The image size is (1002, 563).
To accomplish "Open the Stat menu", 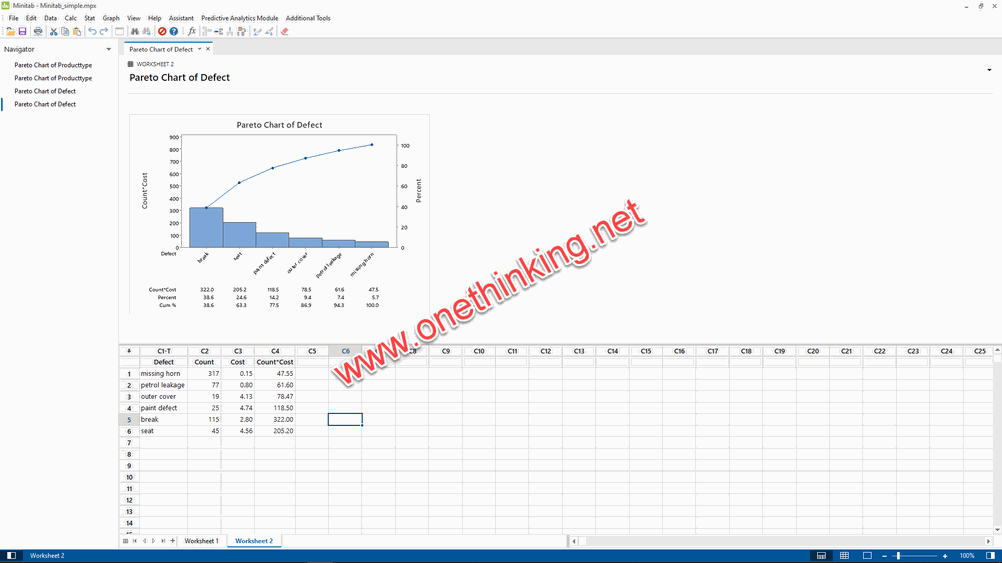I will pos(90,18).
